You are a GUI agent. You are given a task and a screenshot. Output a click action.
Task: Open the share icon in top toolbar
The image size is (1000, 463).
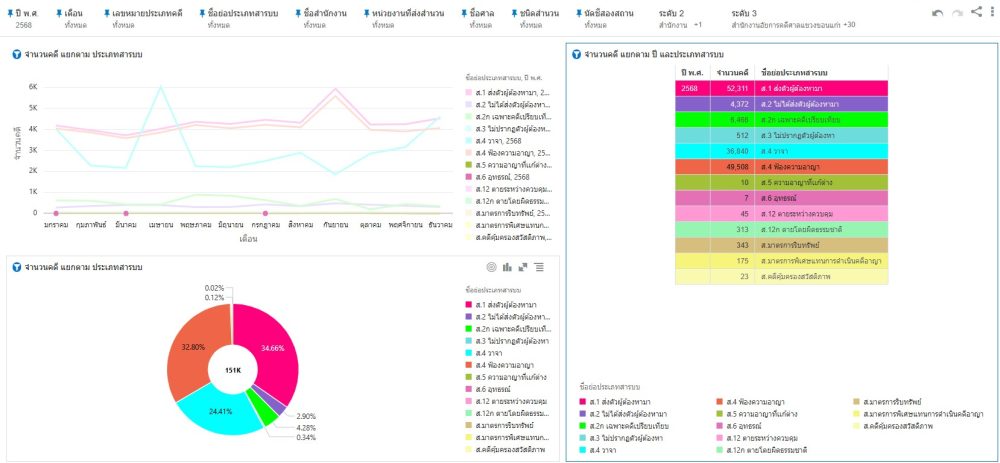[x=976, y=13]
